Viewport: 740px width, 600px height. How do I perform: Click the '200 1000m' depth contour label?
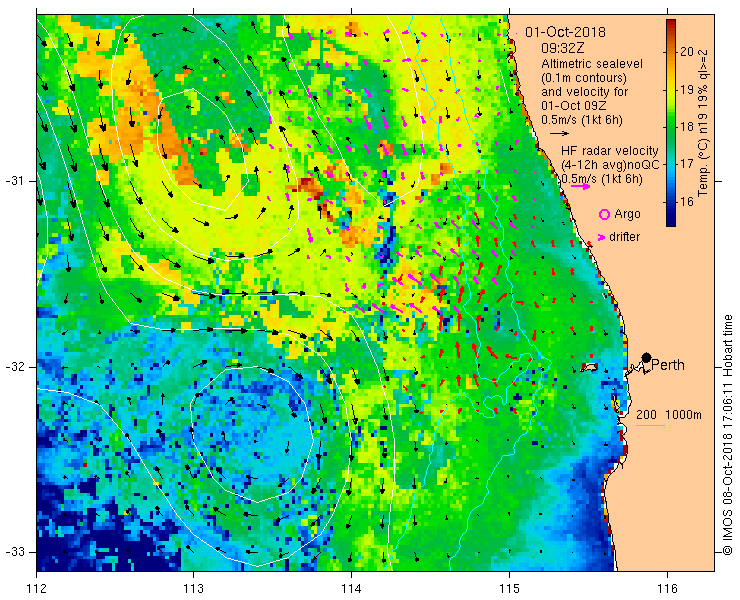[x=669, y=415]
